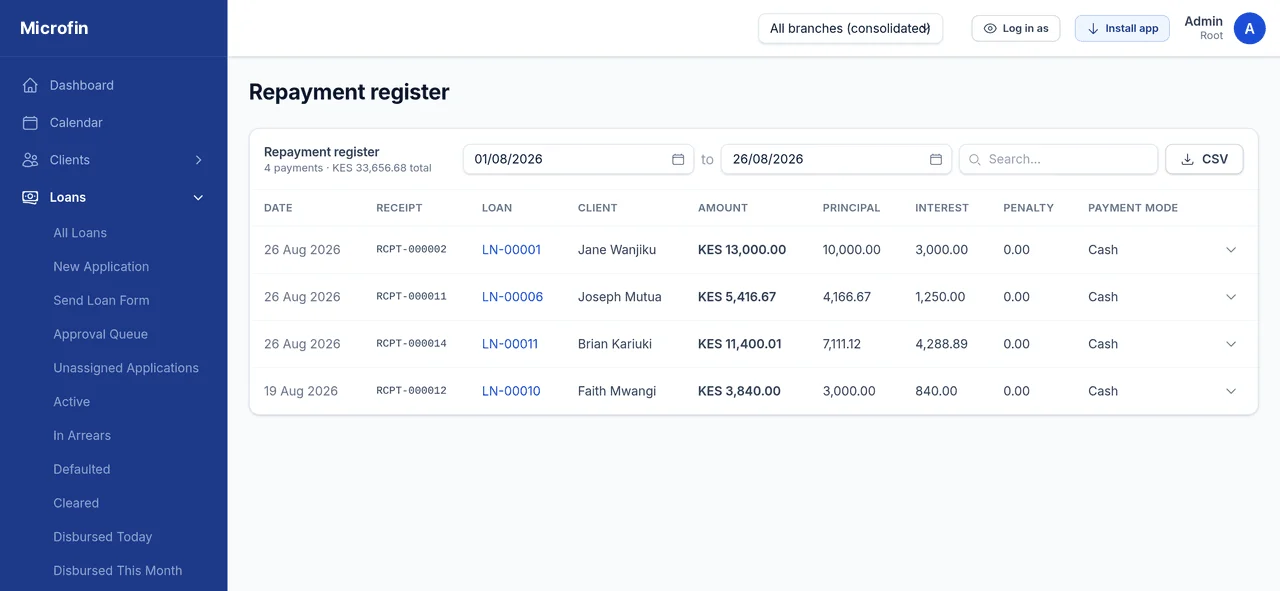The width and height of the screenshot is (1280, 591).
Task: Click amount KES 11,400.01
Action: (740, 344)
